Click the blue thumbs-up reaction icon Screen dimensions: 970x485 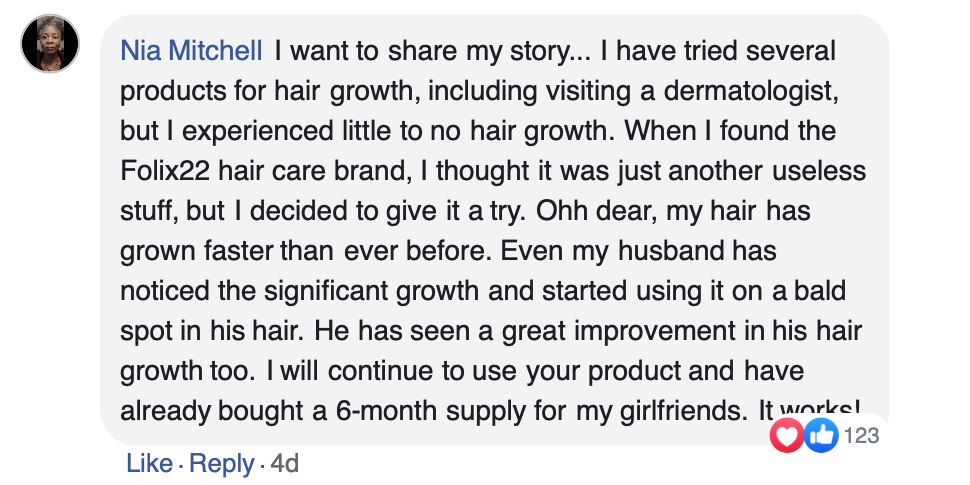click(x=820, y=435)
